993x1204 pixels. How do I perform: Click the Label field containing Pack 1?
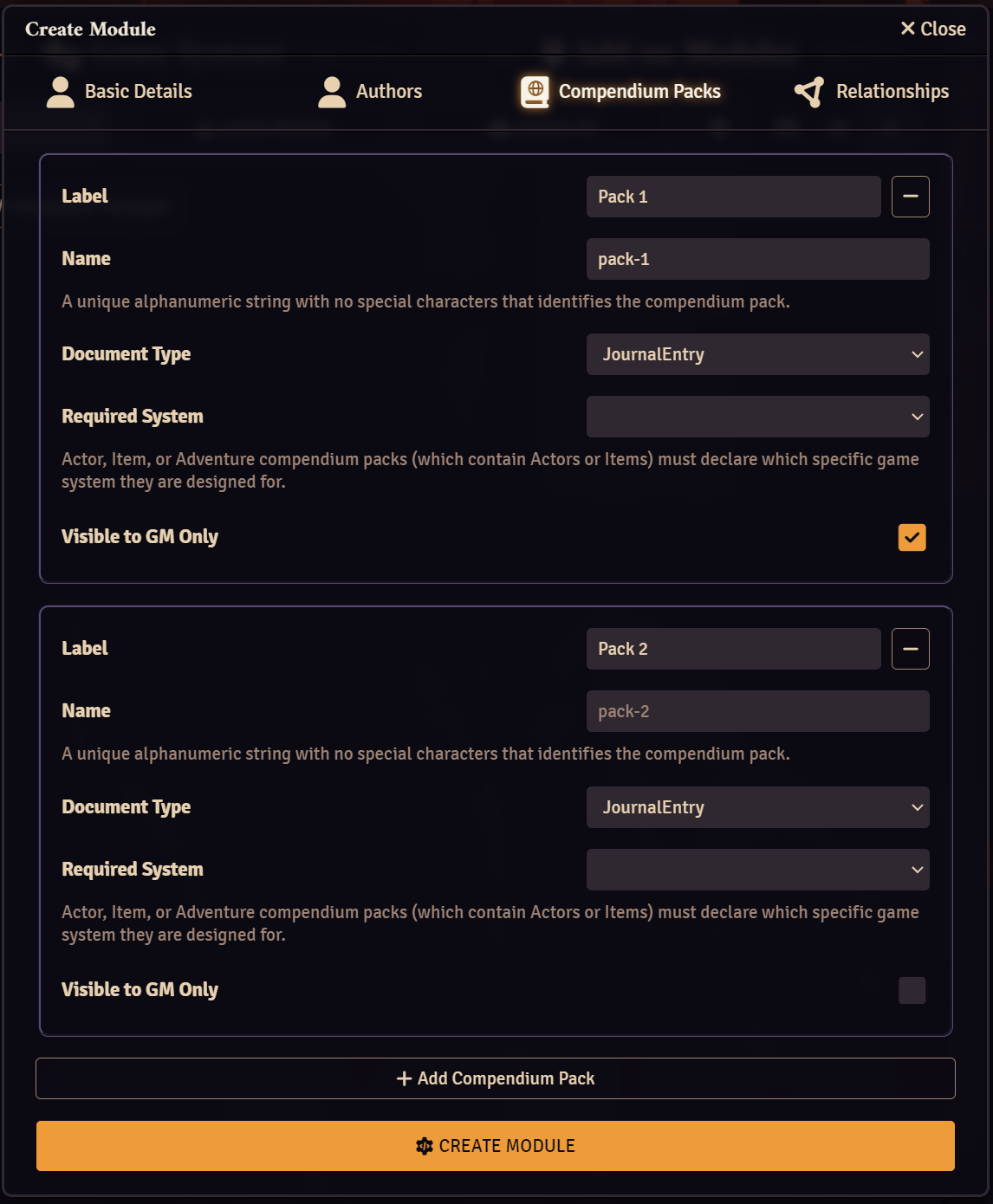(x=733, y=197)
